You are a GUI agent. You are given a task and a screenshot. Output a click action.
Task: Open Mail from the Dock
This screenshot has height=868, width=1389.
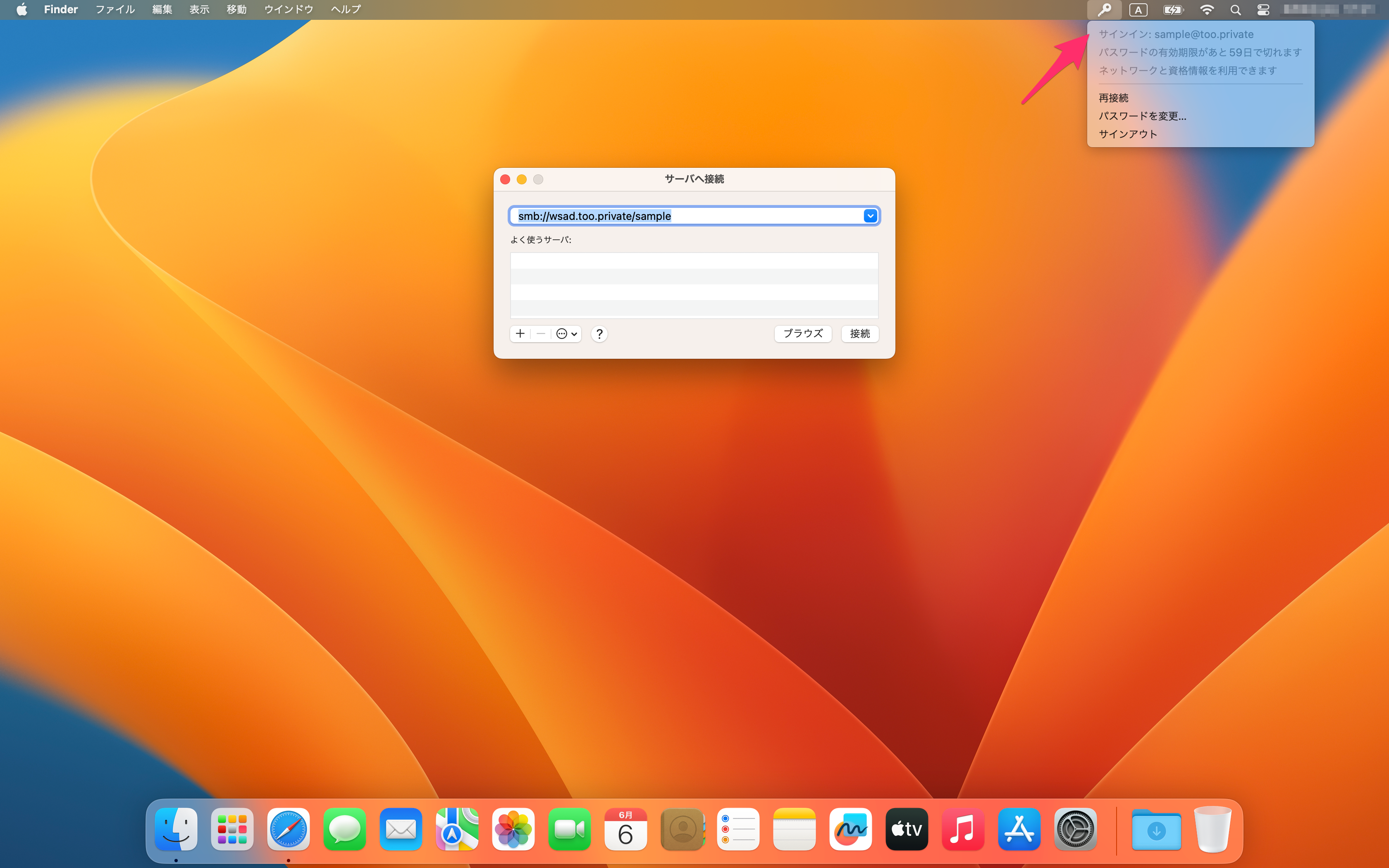(401, 829)
